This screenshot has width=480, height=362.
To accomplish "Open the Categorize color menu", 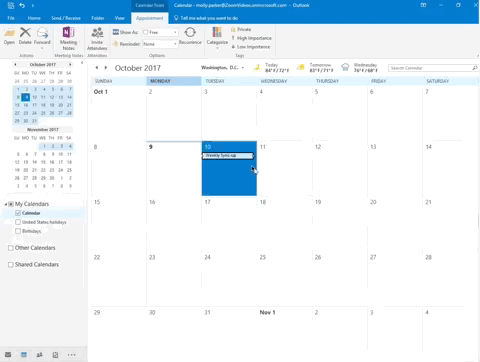I will [x=217, y=38].
